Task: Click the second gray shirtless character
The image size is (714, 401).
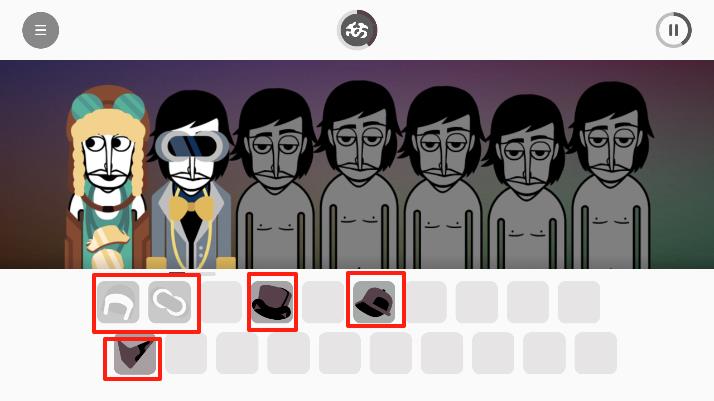Action: (x=359, y=177)
